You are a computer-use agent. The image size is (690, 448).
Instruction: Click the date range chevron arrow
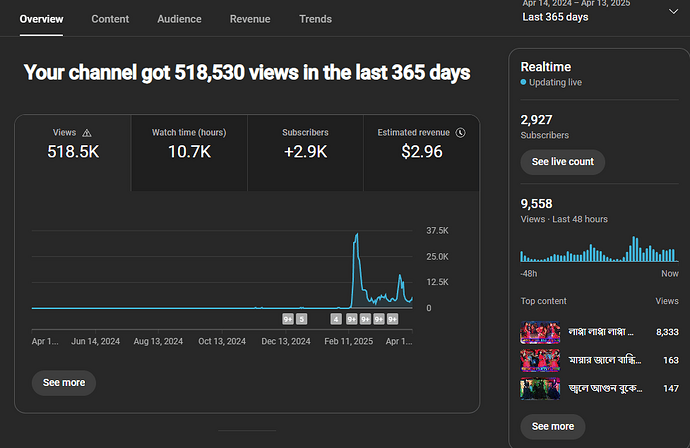pos(673,11)
